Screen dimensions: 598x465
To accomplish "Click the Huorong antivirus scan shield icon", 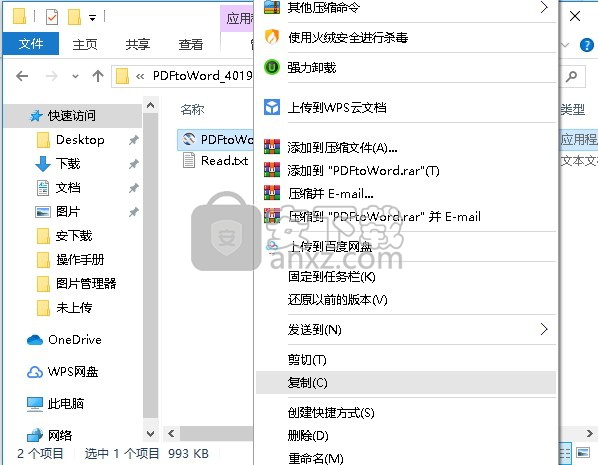I will 272,37.
